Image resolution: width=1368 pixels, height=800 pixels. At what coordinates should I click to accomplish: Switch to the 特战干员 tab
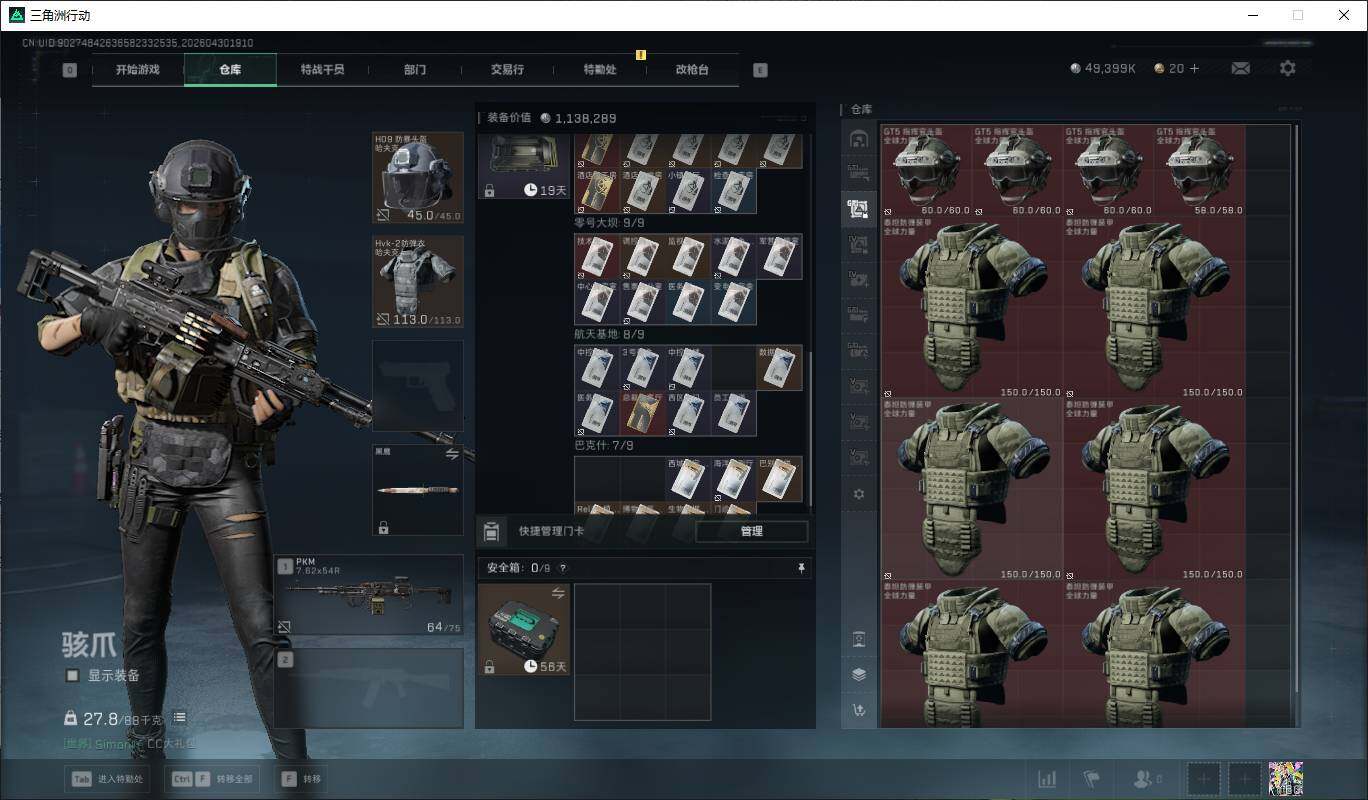323,69
